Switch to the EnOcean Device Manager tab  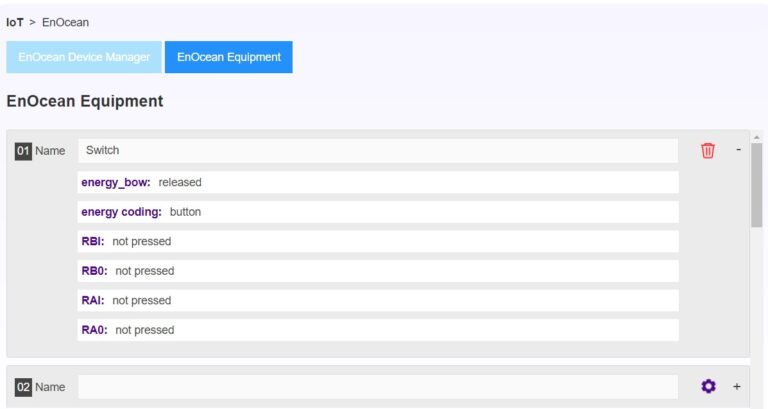(84, 57)
